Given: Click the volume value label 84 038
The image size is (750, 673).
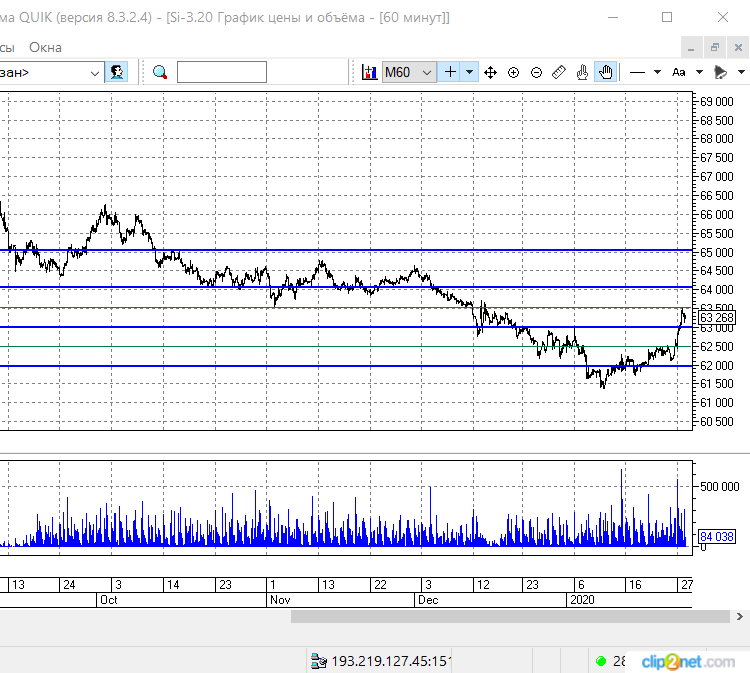Looking at the screenshot, I should (716, 537).
